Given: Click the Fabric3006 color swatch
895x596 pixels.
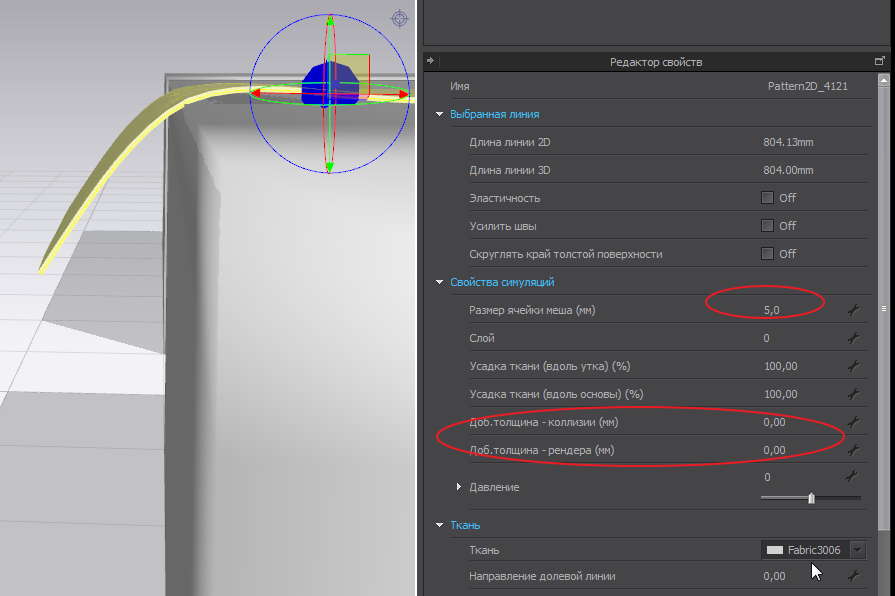Looking at the screenshot, I should [x=775, y=550].
